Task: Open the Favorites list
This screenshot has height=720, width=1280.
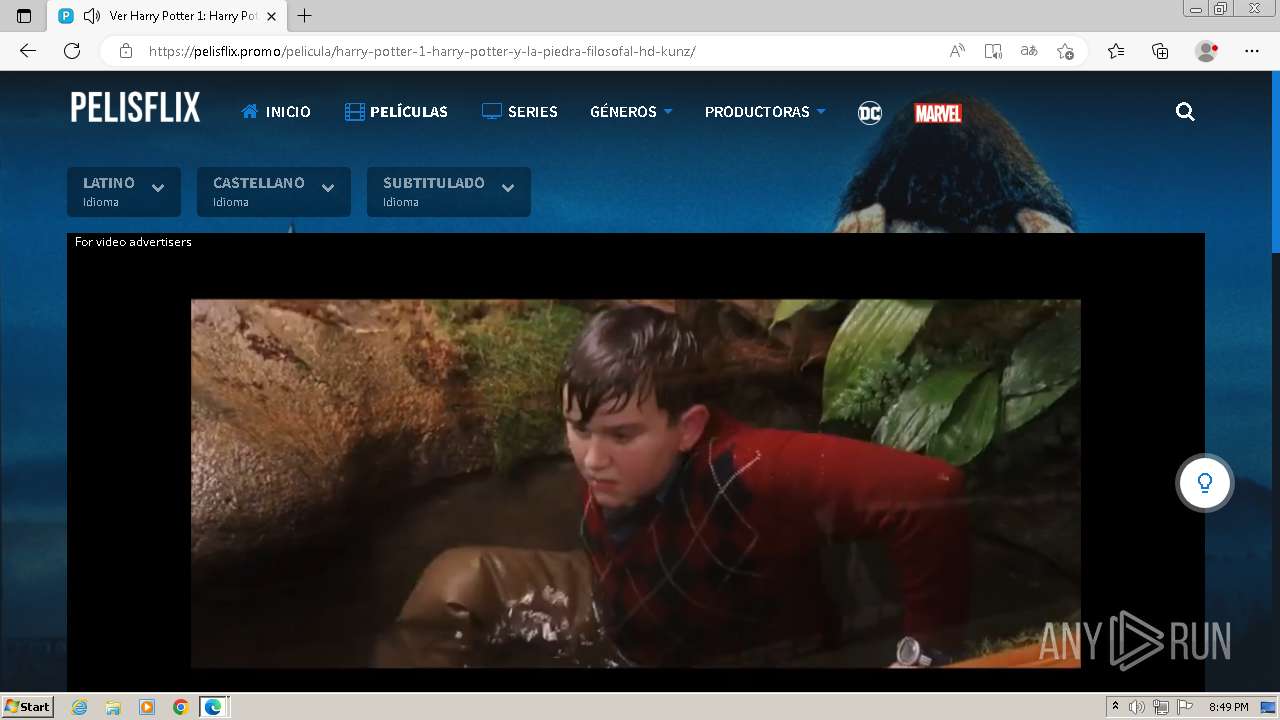Action: tap(1116, 51)
